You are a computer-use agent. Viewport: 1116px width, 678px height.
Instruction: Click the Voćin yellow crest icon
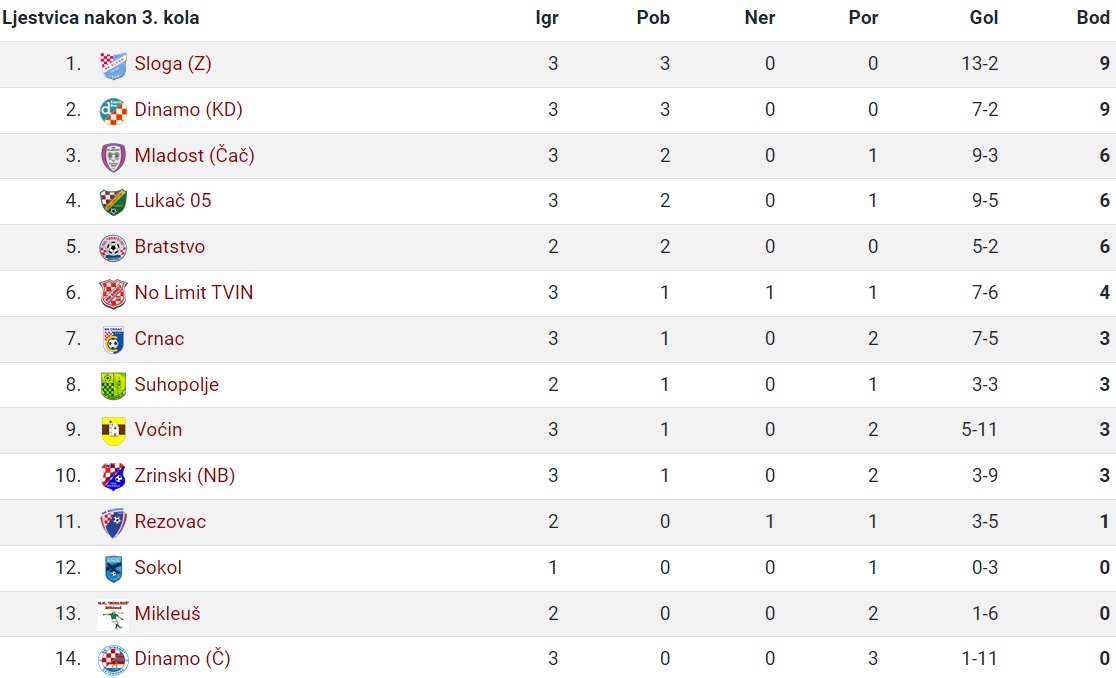113,431
